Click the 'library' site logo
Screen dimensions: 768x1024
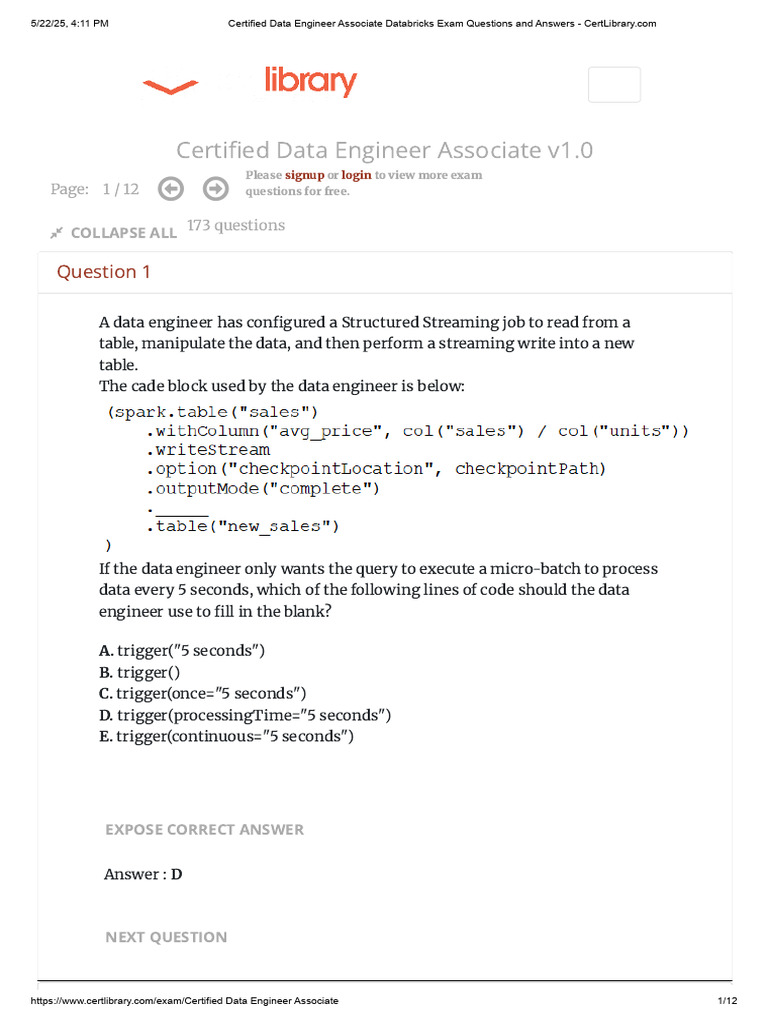click(x=310, y=81)
